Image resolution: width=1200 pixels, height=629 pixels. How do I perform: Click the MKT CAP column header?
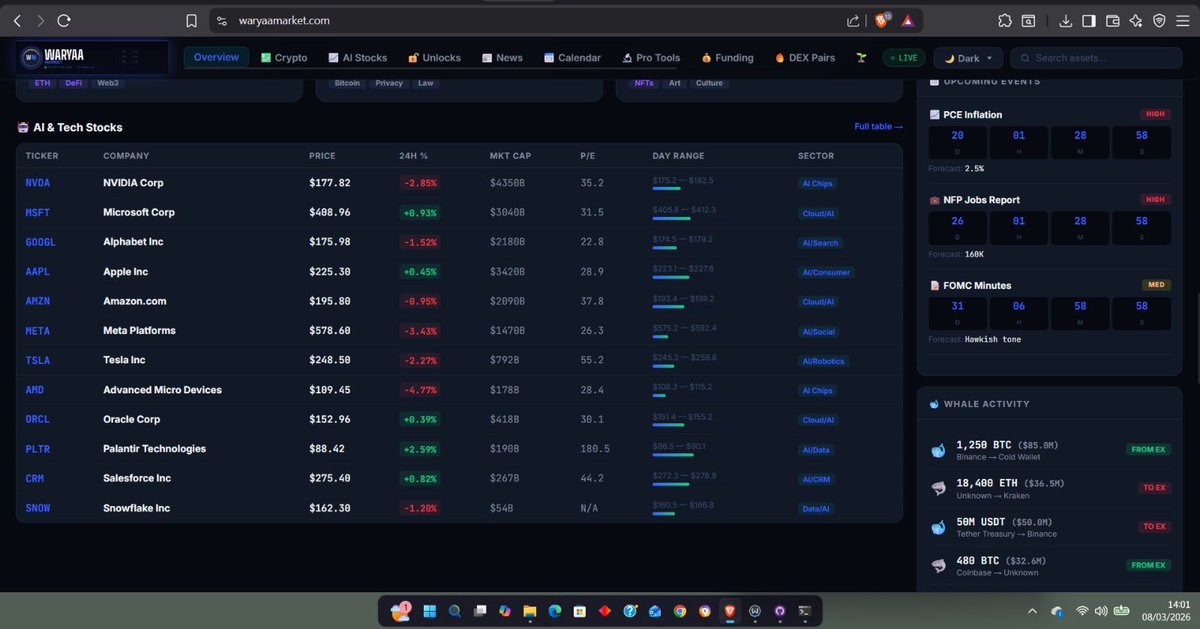[x=508, y=156]
